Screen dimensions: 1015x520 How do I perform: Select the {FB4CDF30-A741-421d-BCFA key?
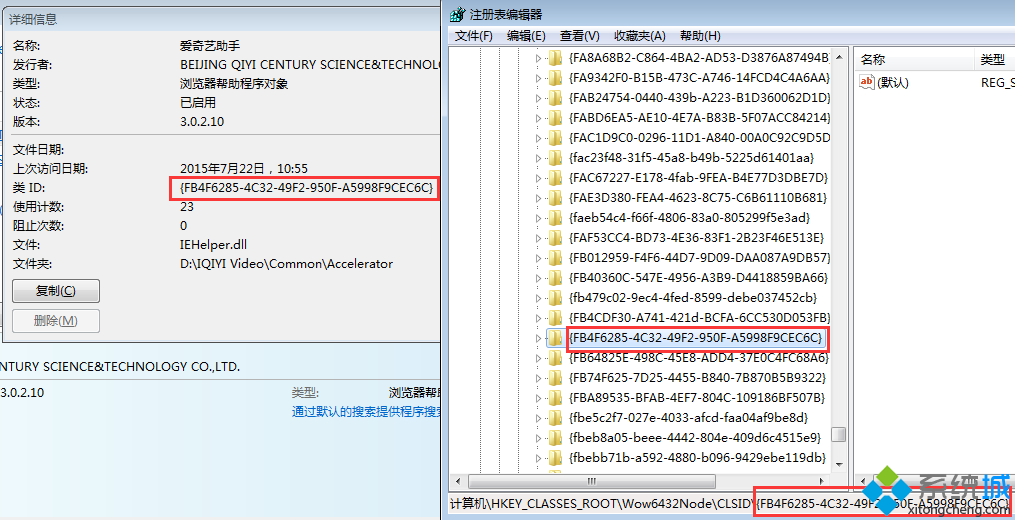pyautogui.click(x=698, y=318)
